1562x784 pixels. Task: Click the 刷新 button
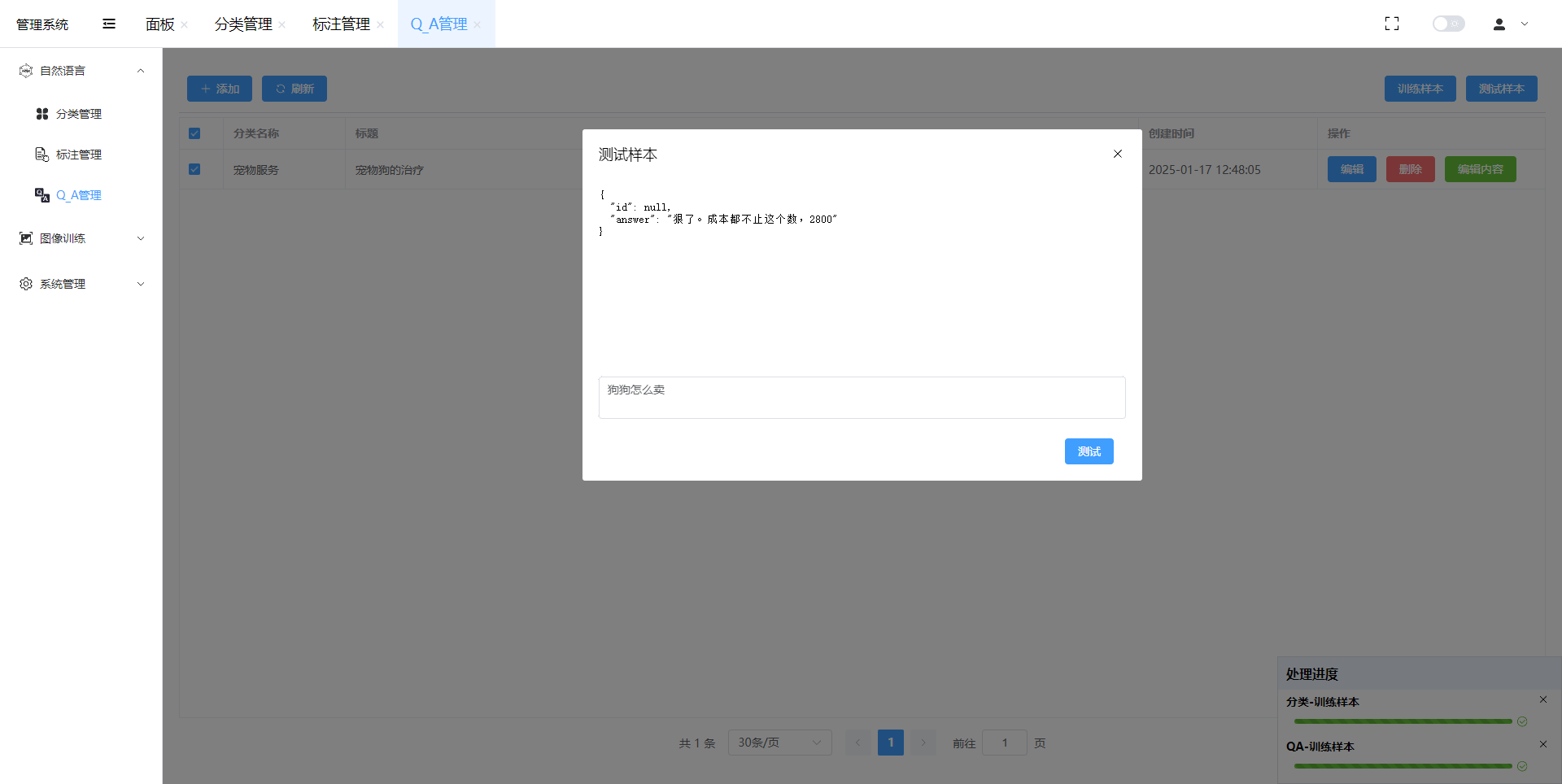click(x=295, y=89)
